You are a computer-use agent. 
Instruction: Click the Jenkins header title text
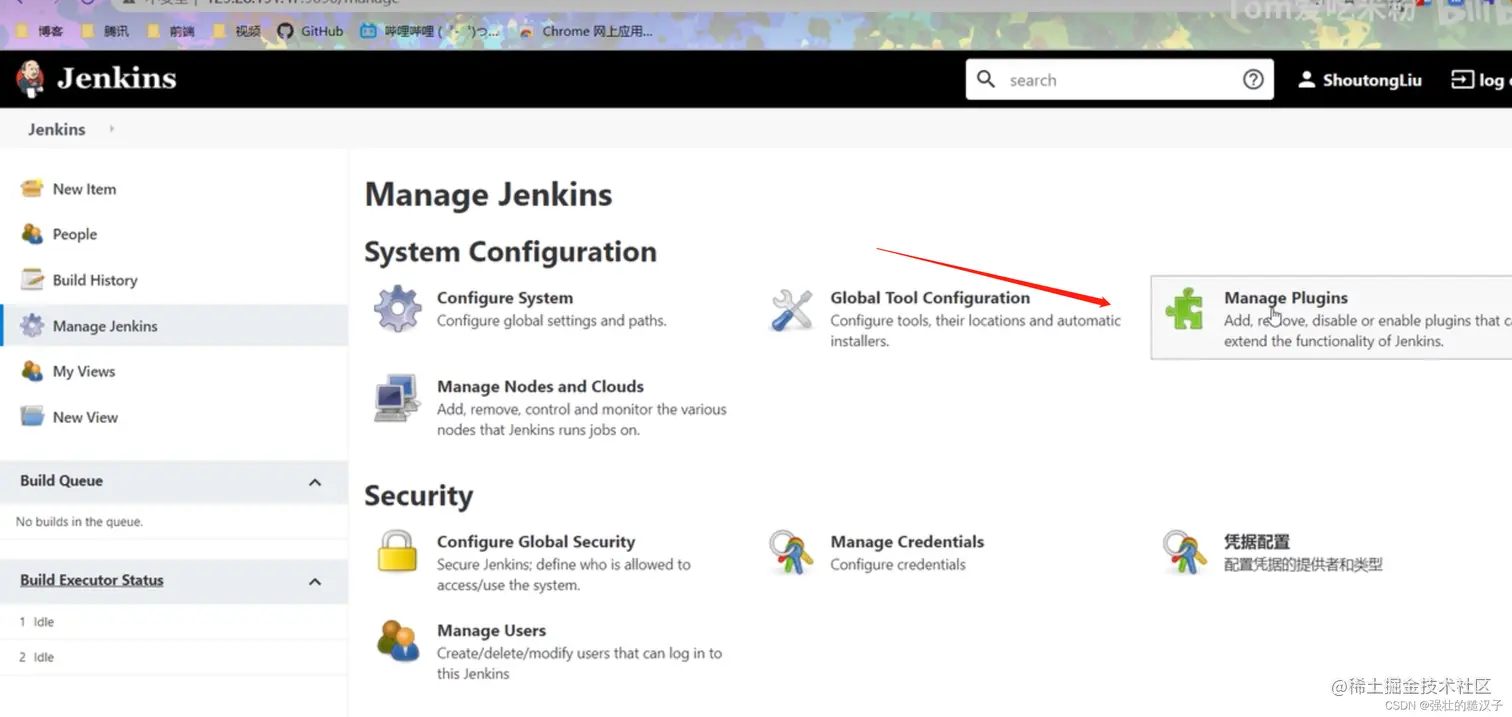tap(117, 78)
